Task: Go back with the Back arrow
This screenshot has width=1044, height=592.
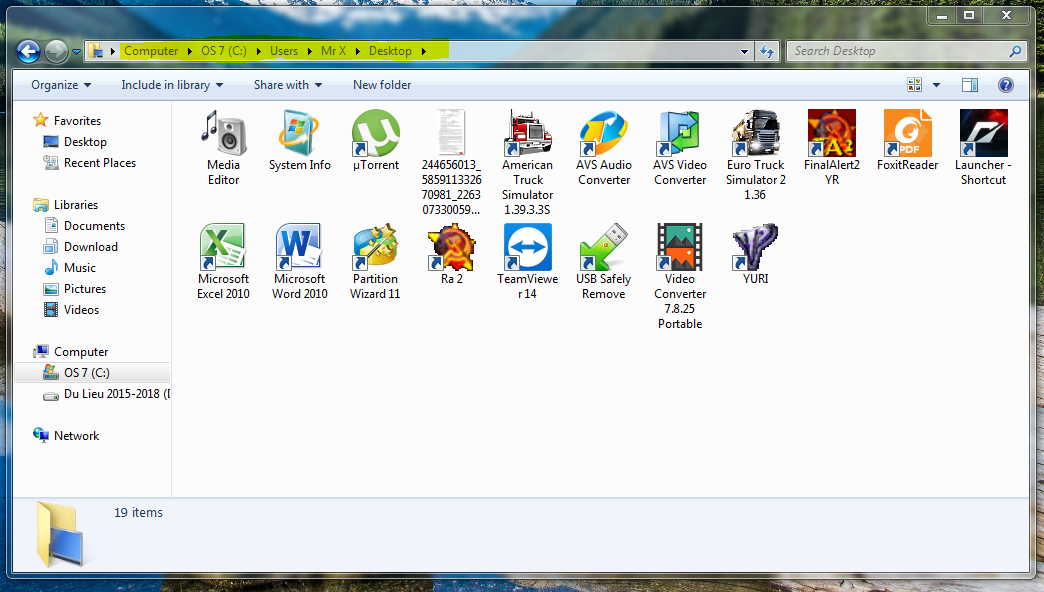Action: 29,51
